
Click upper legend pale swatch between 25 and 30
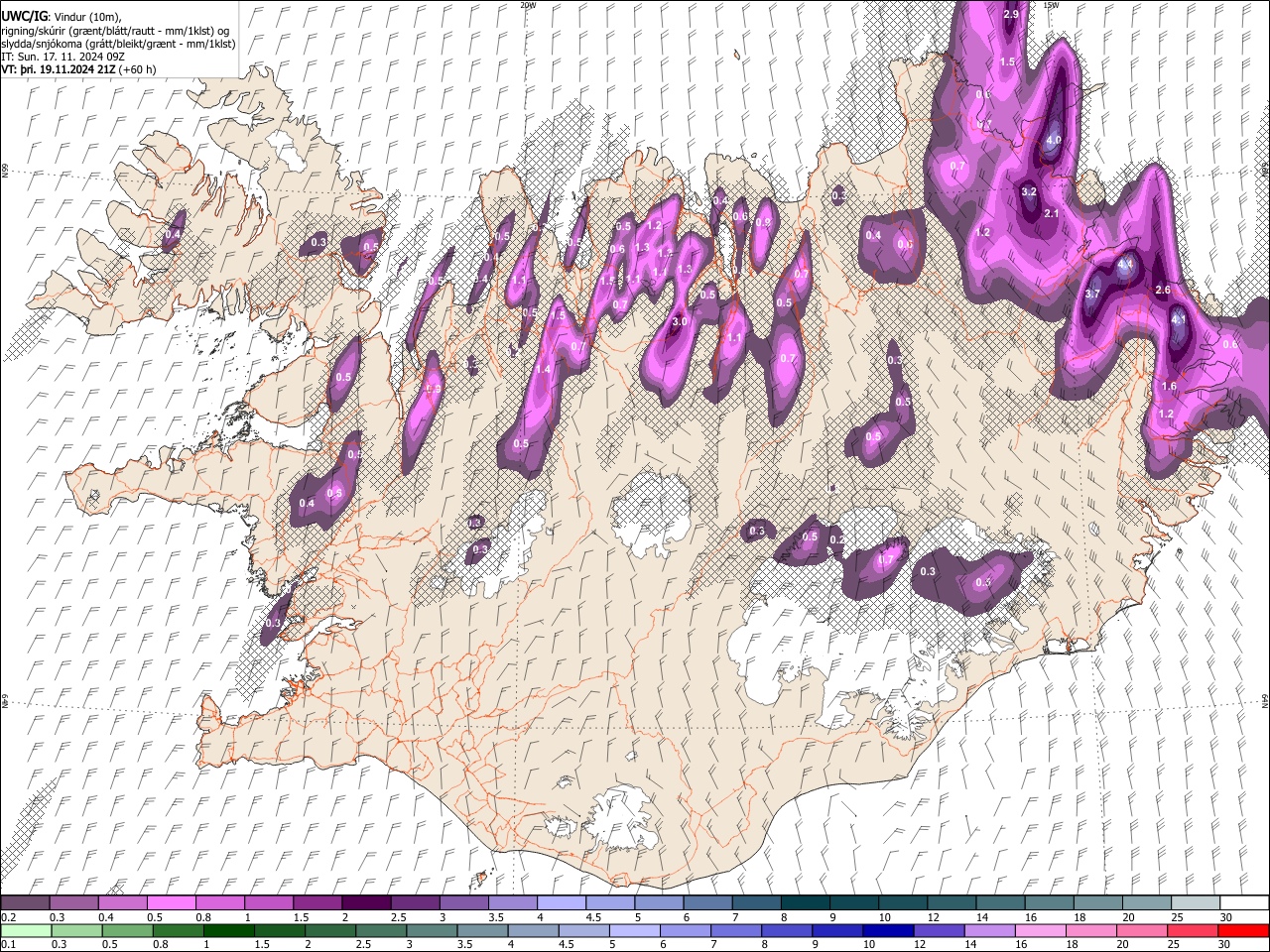pyautogui.click(x=1196, y=903)
